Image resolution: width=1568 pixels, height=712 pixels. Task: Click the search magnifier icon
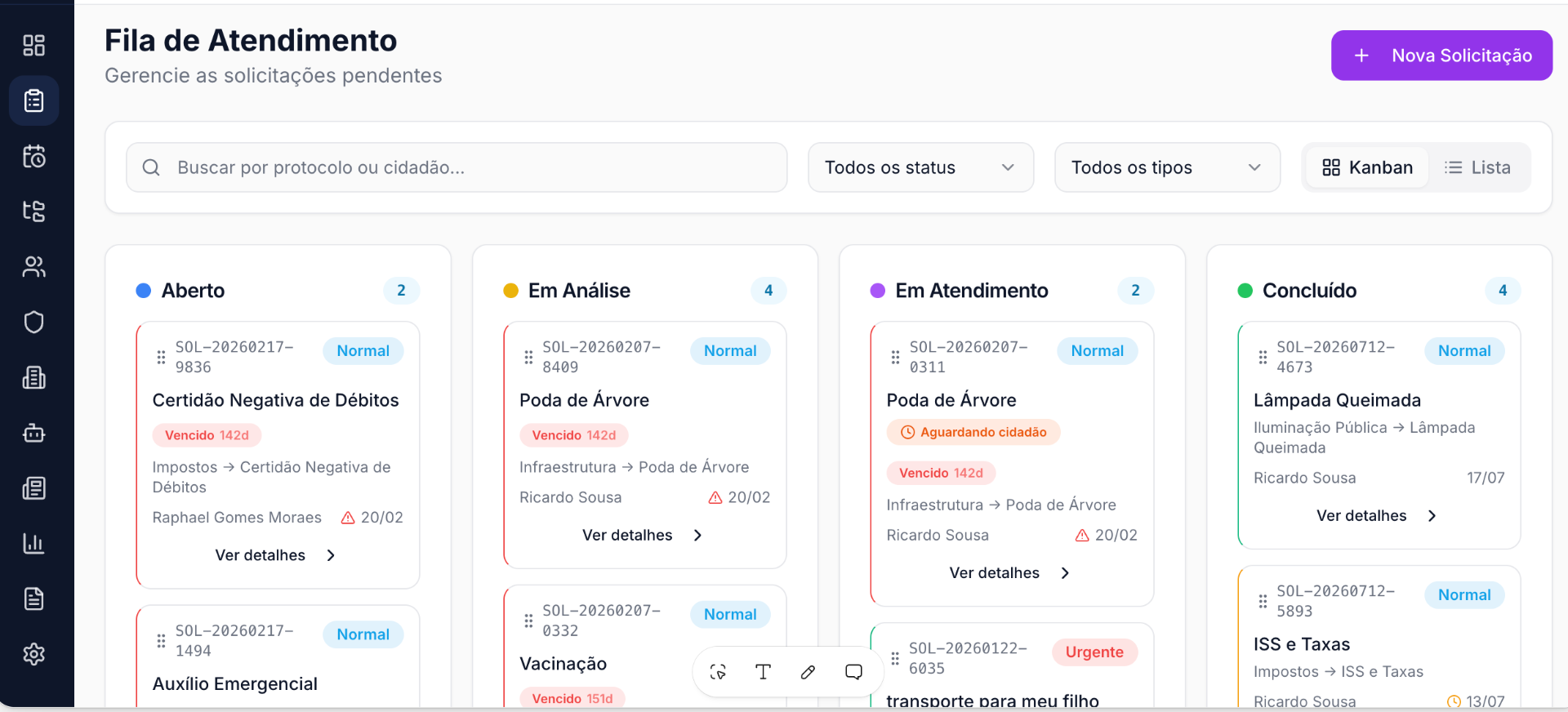(x=151, y=167)
